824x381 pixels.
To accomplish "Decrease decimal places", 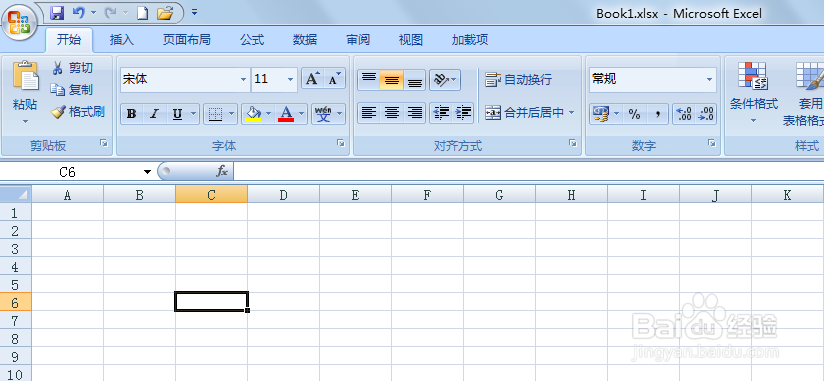I will click(706, 114).
